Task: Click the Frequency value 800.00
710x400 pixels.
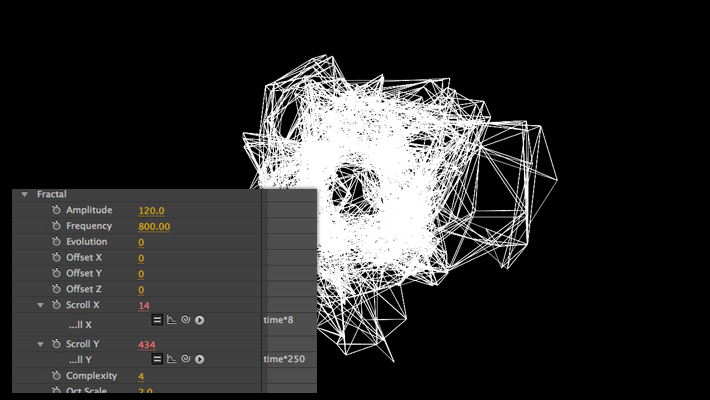Action: tap(154, 227)
